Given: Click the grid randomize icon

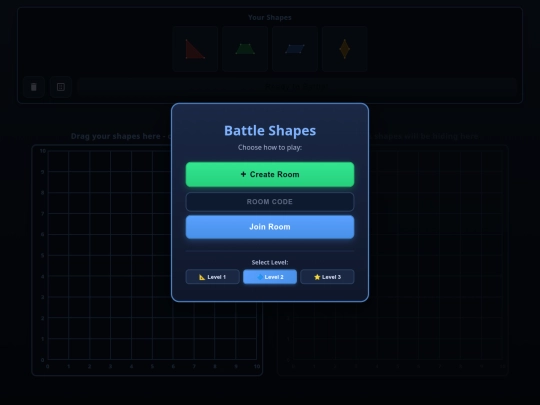Looking at the screenshot, I should [61, 87].
